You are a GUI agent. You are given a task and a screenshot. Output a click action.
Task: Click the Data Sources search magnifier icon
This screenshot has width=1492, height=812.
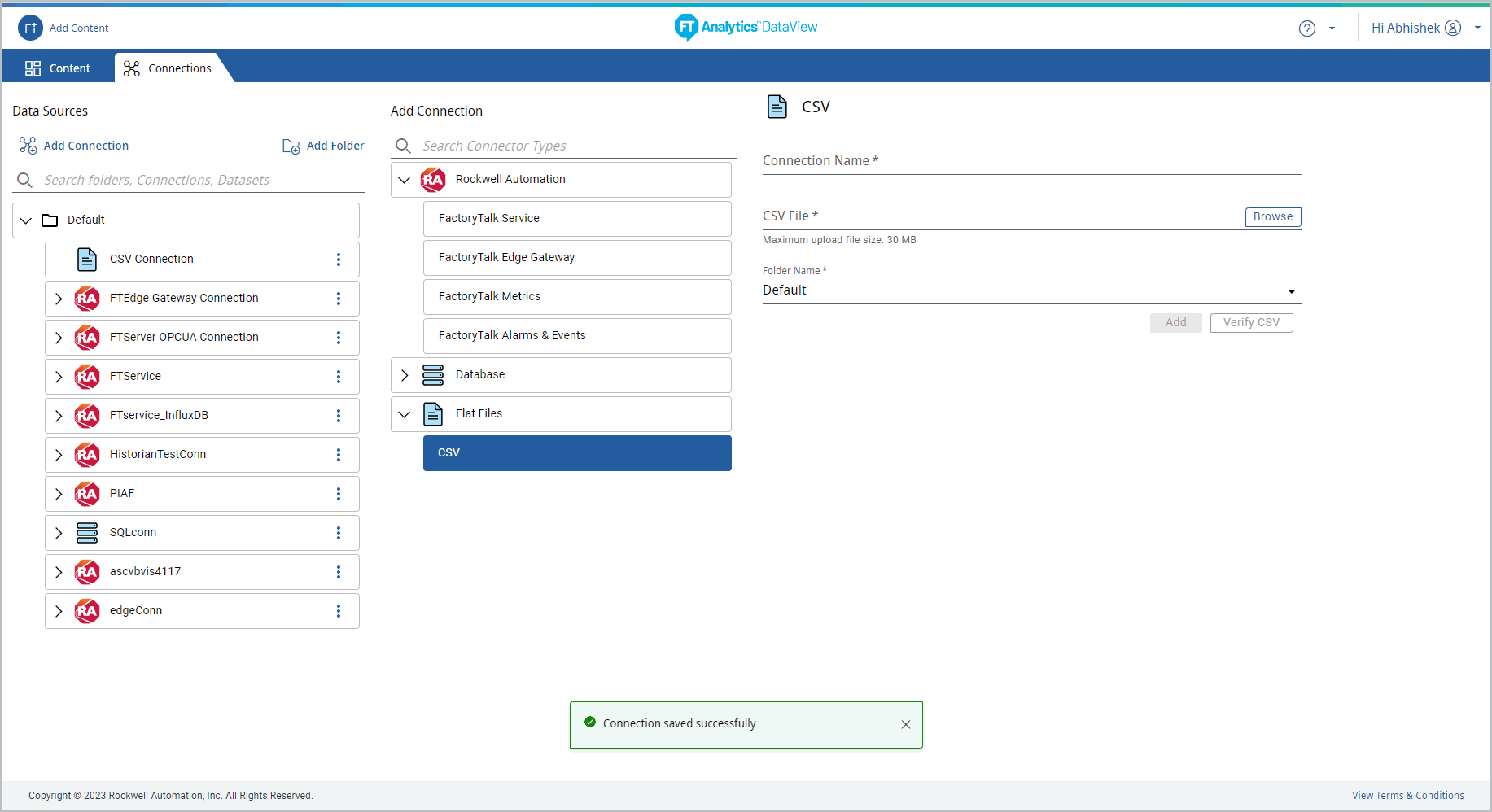[x=24, y=180]
